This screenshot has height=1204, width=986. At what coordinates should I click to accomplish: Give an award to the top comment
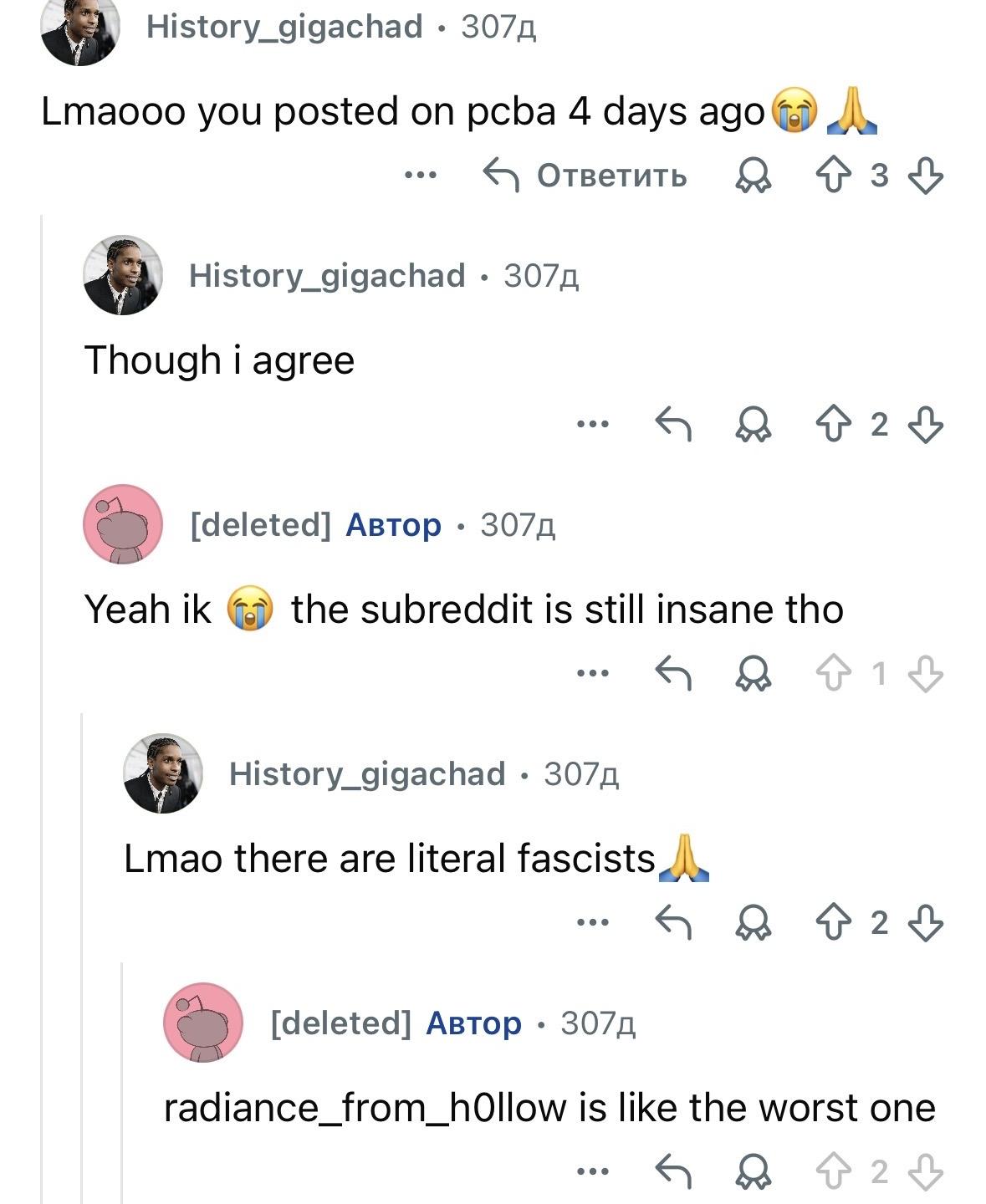[x=752, y=176]
